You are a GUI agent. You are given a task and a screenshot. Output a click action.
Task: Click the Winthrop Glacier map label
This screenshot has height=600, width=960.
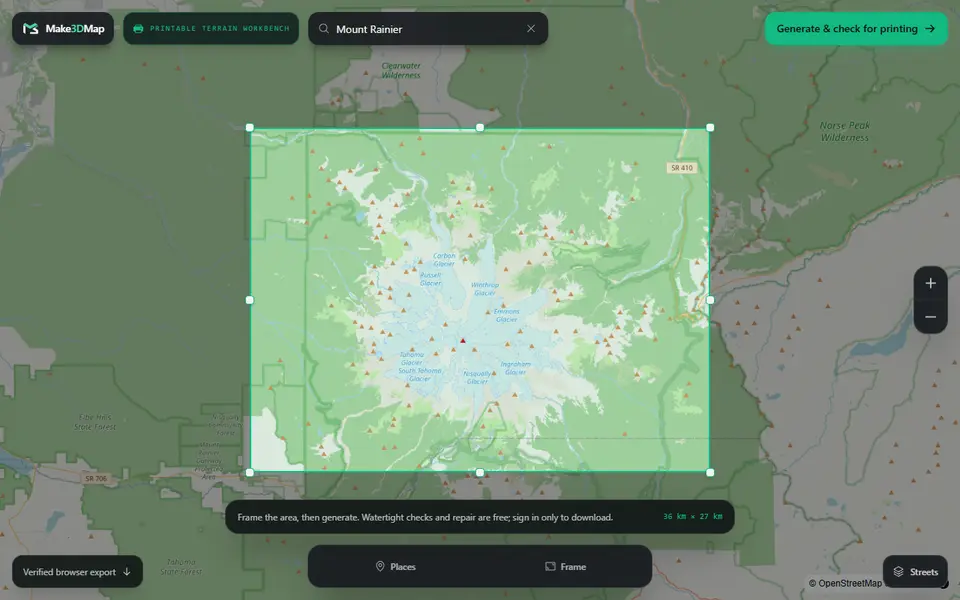point(485,289)
